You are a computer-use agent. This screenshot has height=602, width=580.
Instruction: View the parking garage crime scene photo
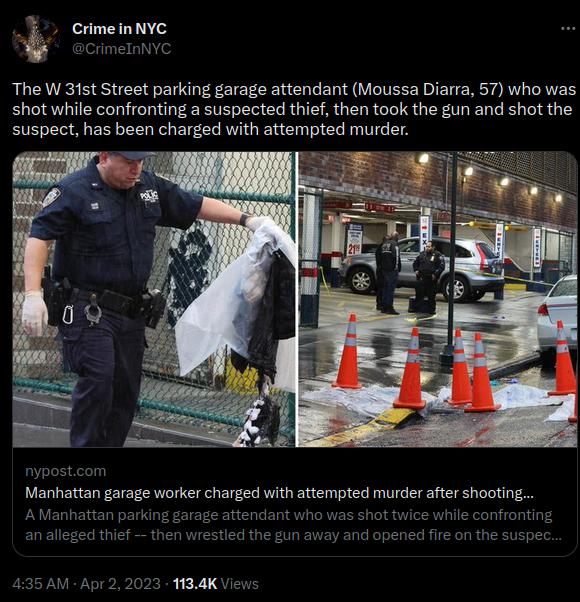pyautogui.click(x=438, y=299)
